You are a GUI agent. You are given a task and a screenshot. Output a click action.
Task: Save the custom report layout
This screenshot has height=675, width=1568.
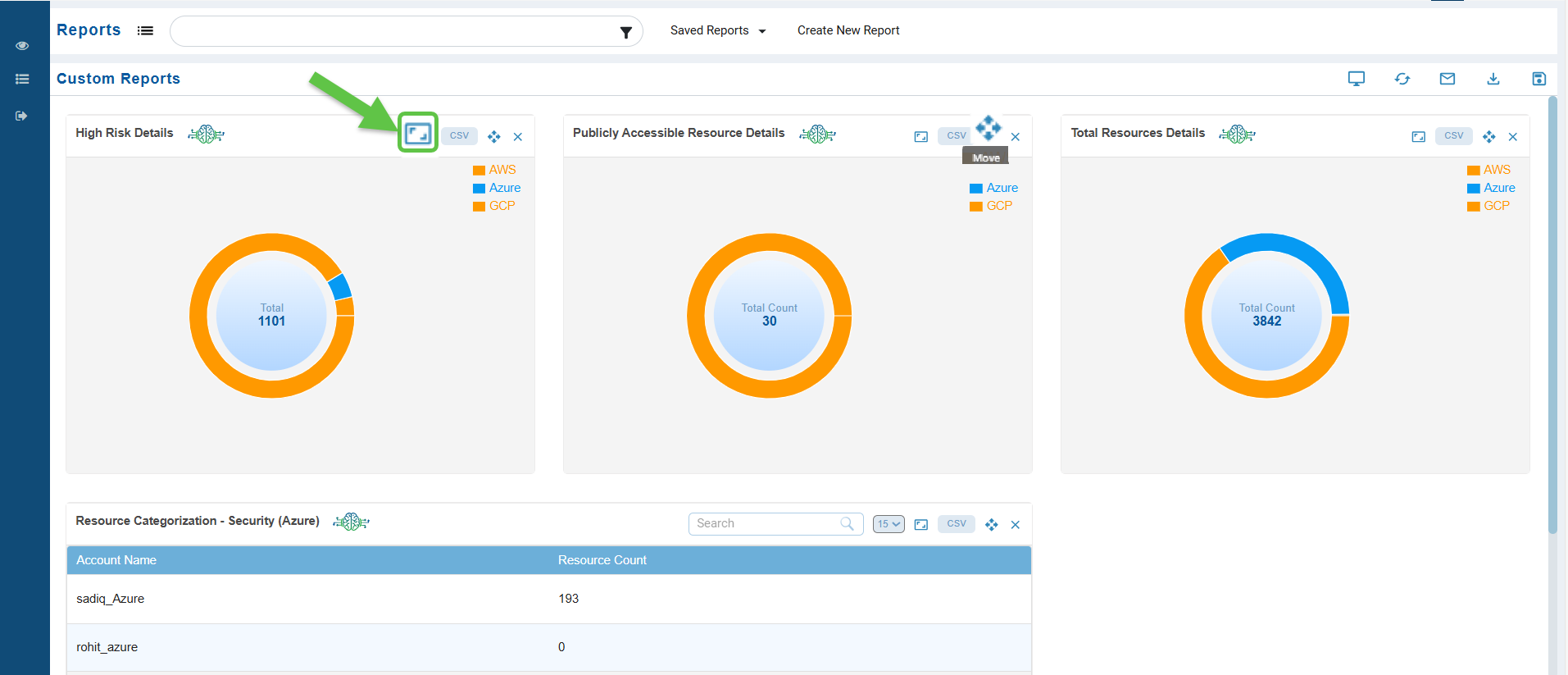[1538, 79]
